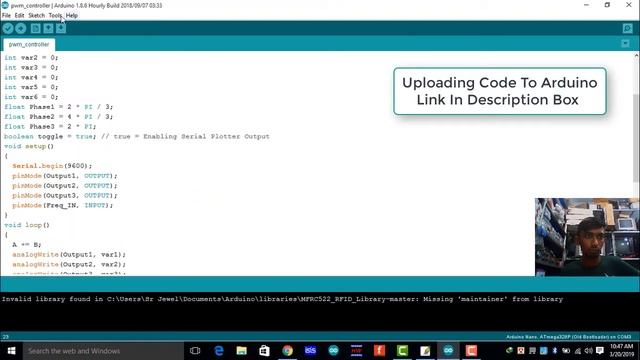640x360 pixels.
Task: Open the Edit menu
Action: 19,16
